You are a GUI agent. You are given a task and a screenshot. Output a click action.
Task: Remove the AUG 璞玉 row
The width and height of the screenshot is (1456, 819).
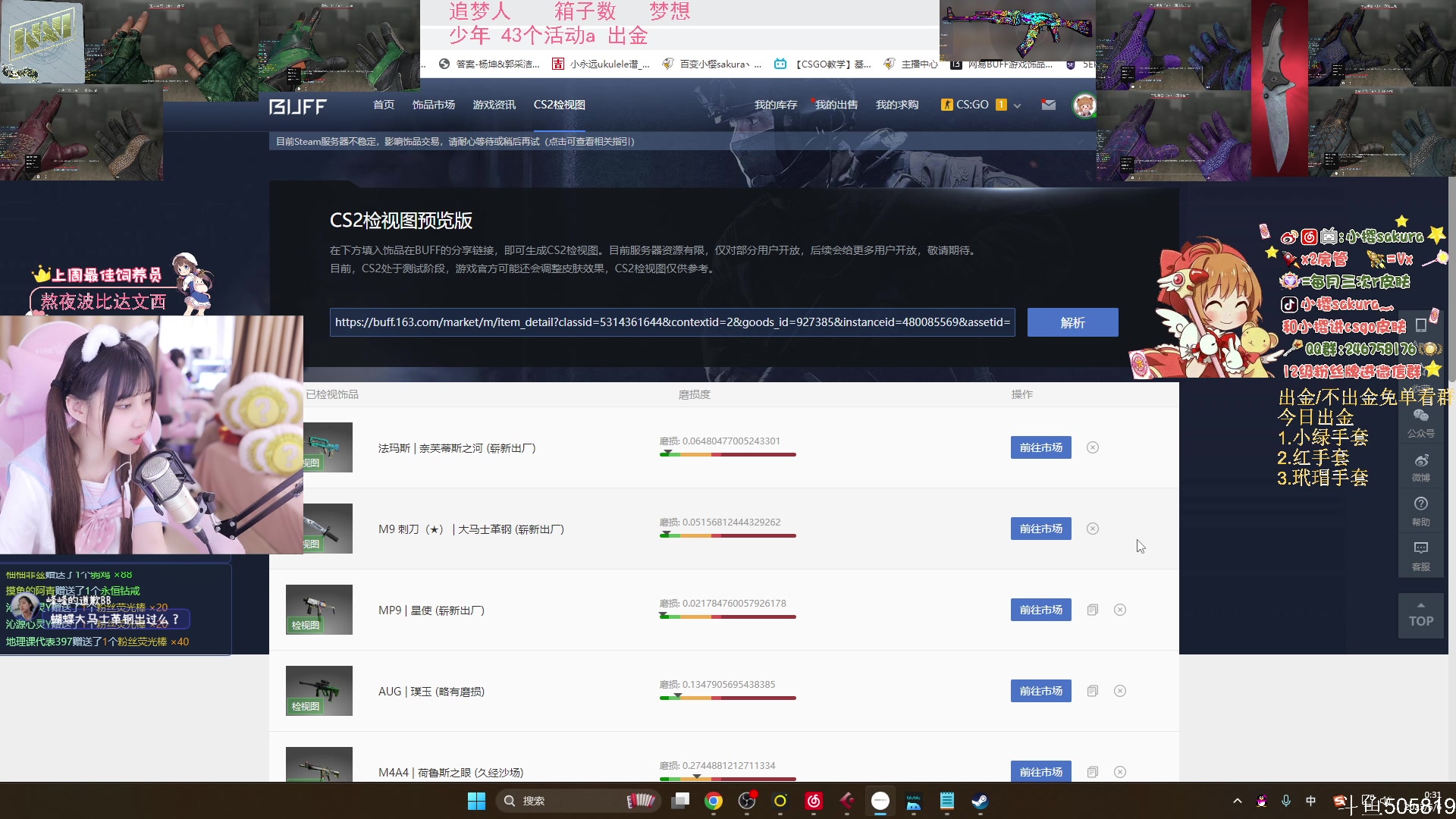click(x=1120, y=691)
